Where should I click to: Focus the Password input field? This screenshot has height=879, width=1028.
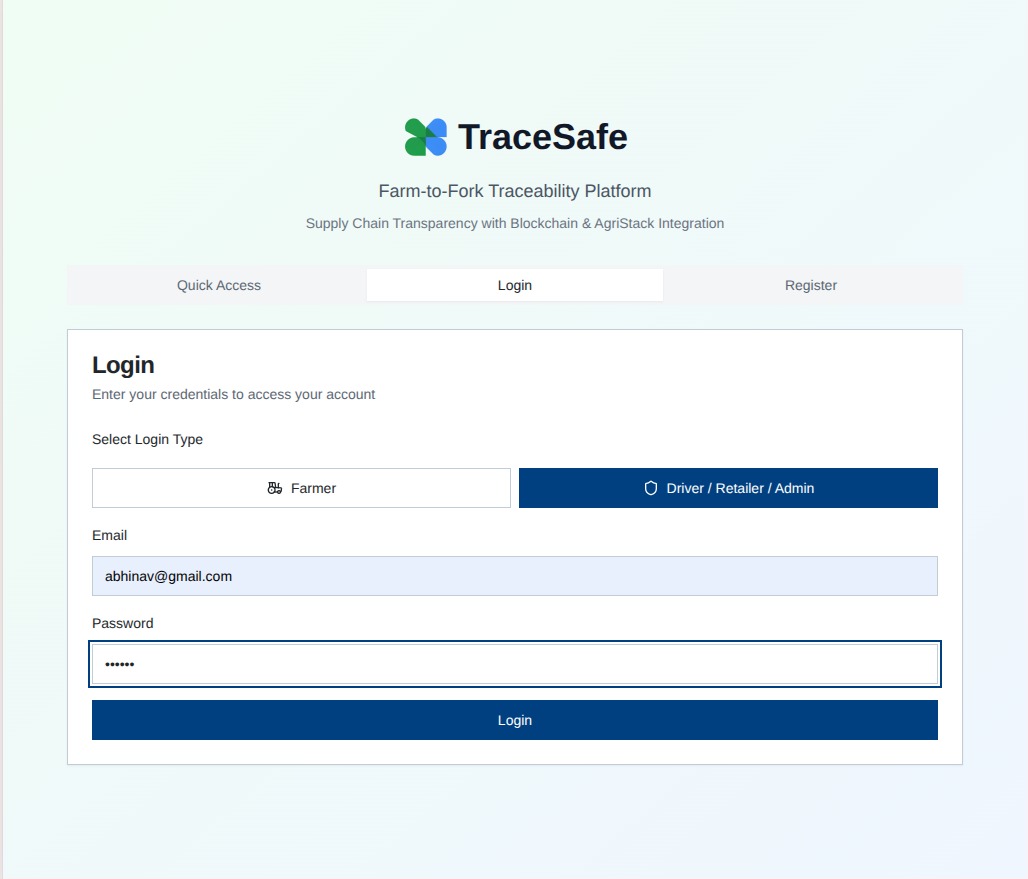[515, 664]
